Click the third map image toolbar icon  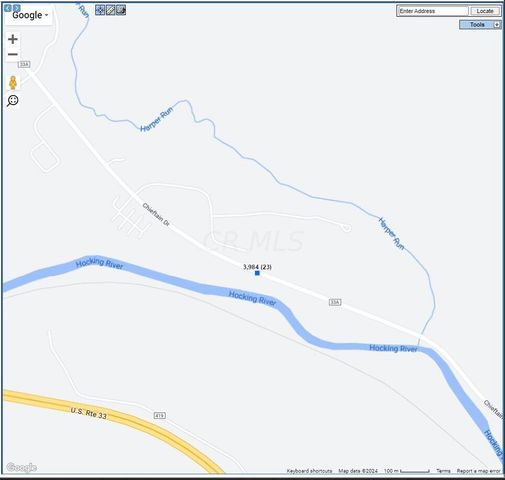point(121,10)
